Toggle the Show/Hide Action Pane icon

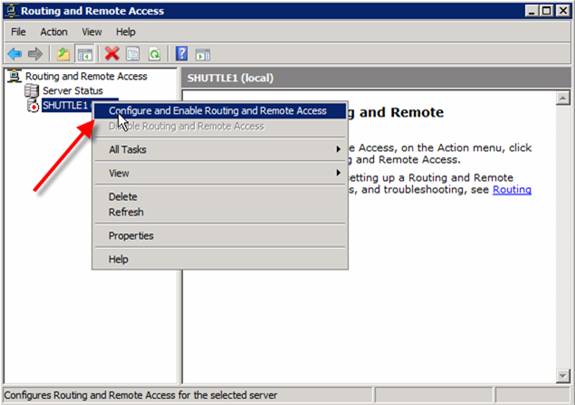click(x=203, y=54)
